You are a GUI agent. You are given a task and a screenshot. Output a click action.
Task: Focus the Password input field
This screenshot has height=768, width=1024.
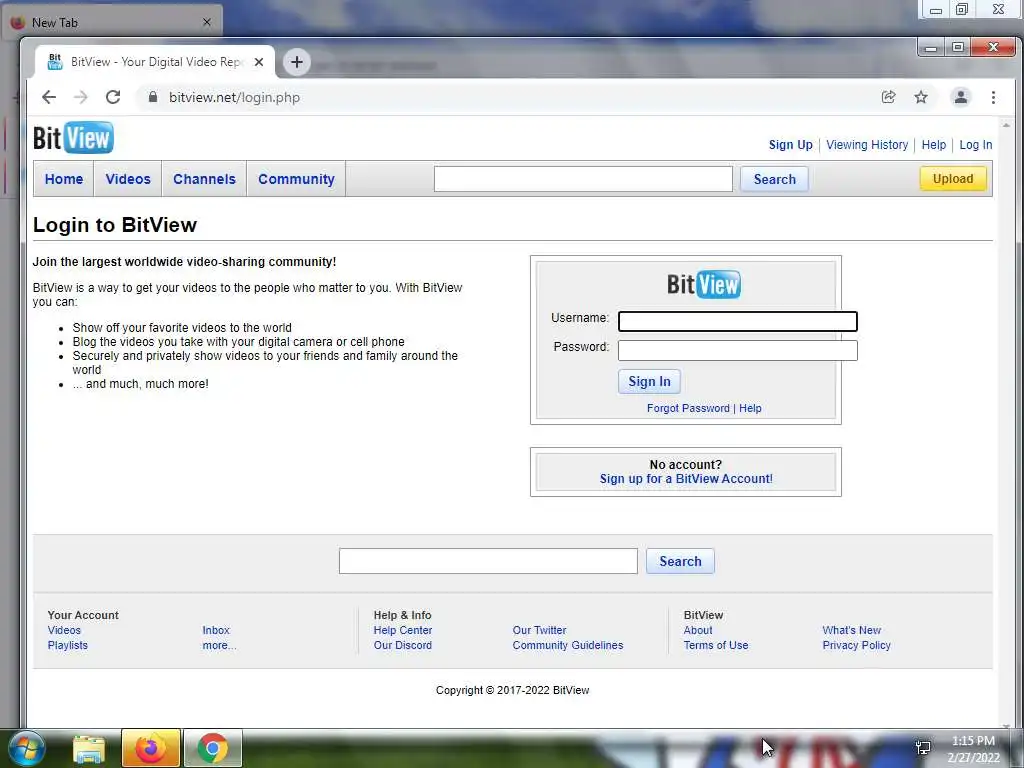pos(738,350)
